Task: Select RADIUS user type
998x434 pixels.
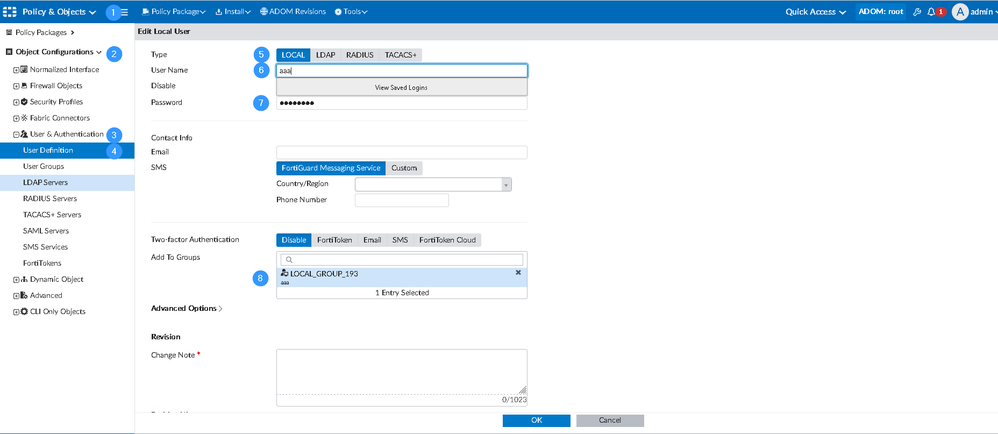Action: (360, 55)
